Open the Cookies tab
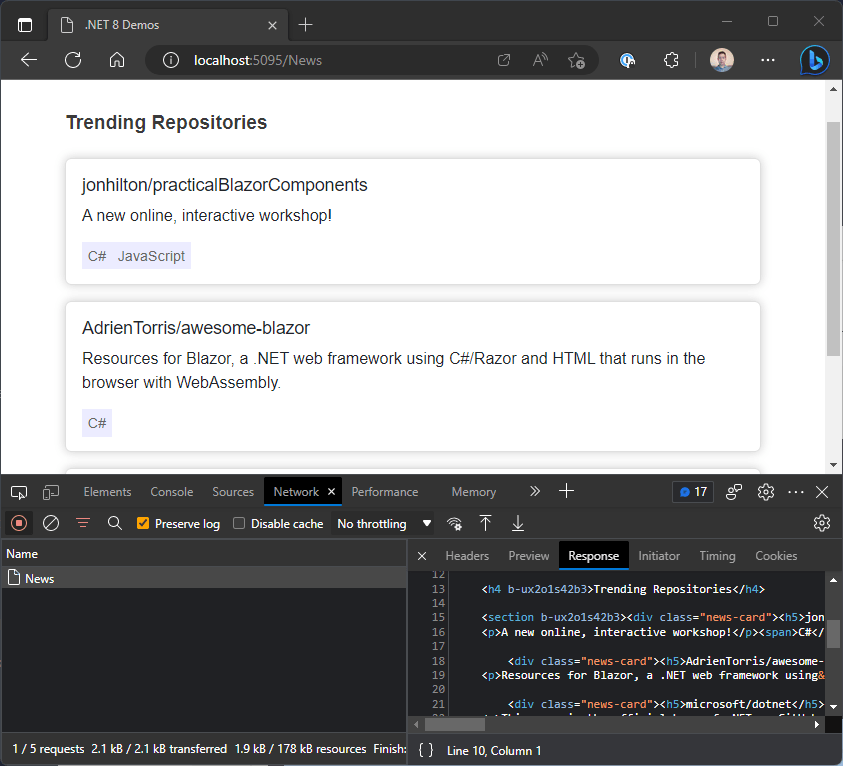 coord(776,556)
